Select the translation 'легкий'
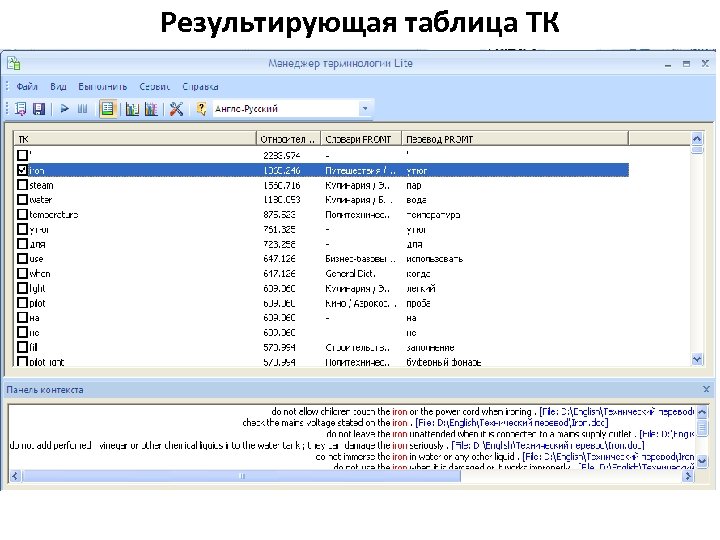Screen dimensions: 720x540 coord(421,288)
